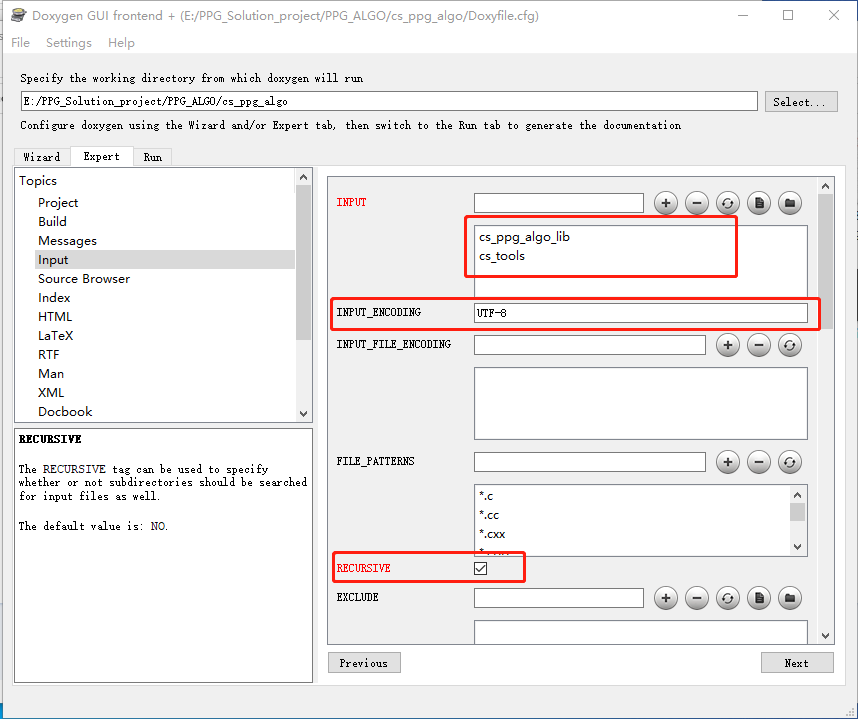Switch to the Wizard tab
The width and height of the screenshot is (858, 719).
pos(42,157)
